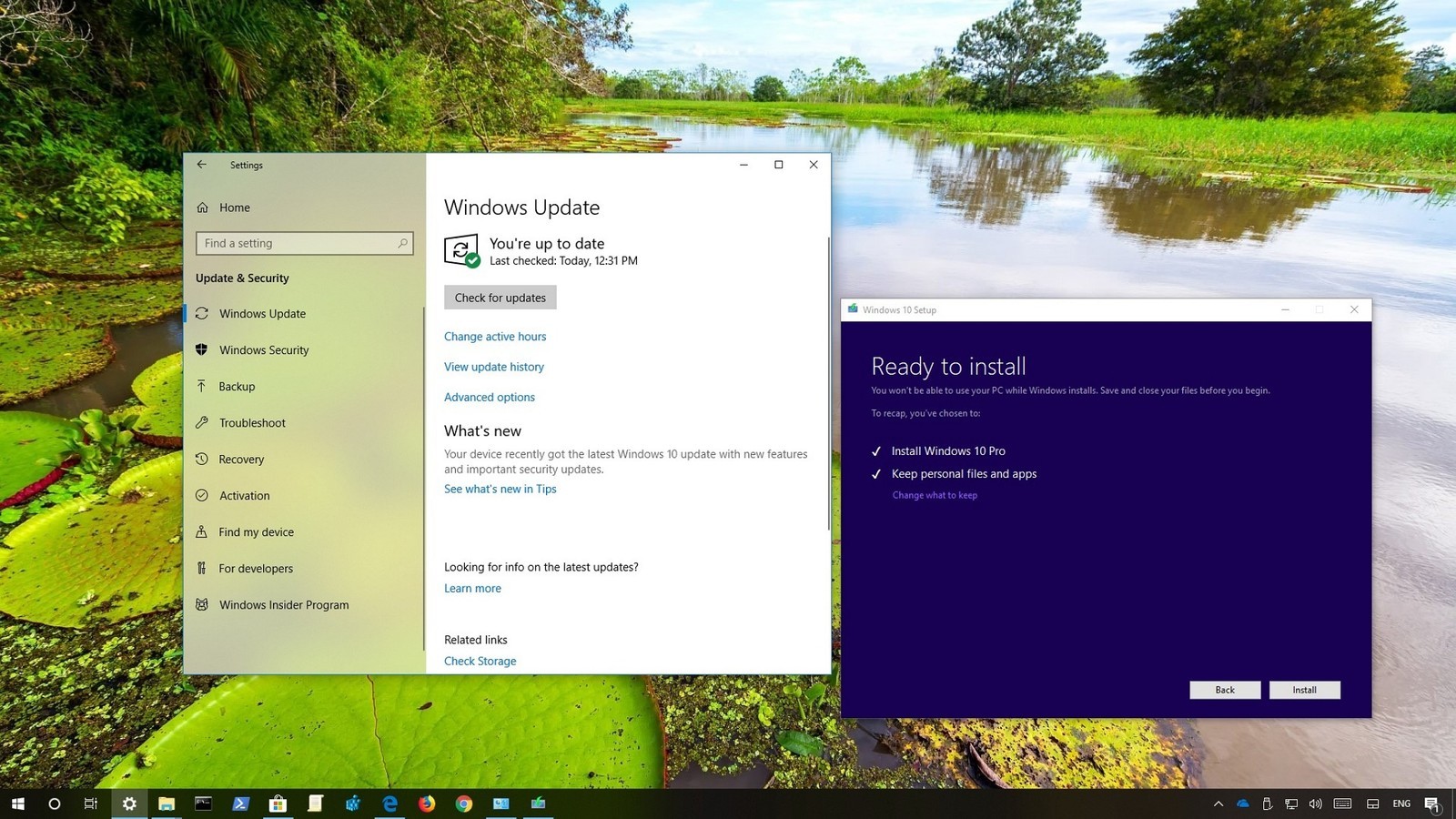Click Install in the Windows 10 Setup window
Screen dimensions: 1456x819
1305,690
